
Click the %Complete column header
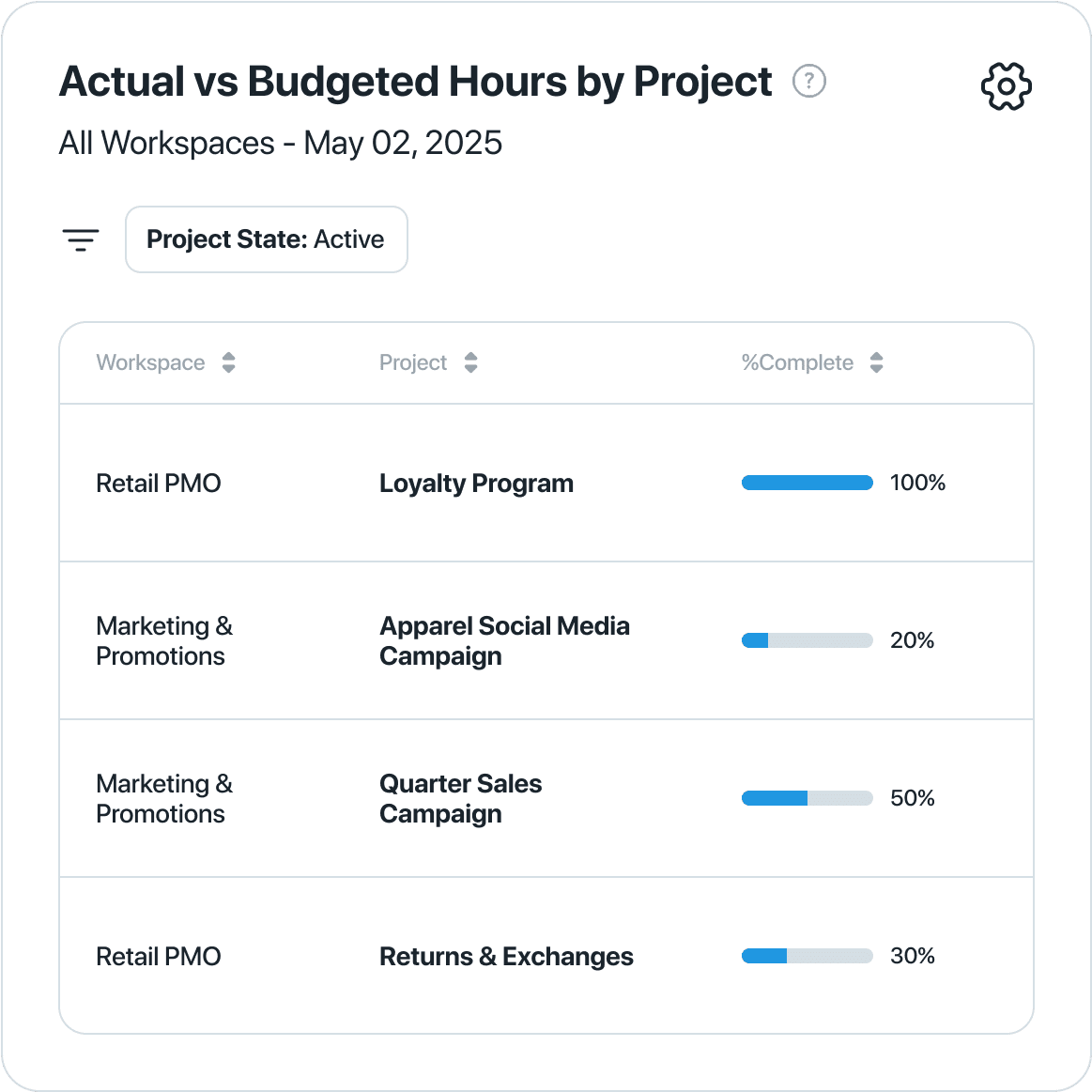[x=797, y=362]
